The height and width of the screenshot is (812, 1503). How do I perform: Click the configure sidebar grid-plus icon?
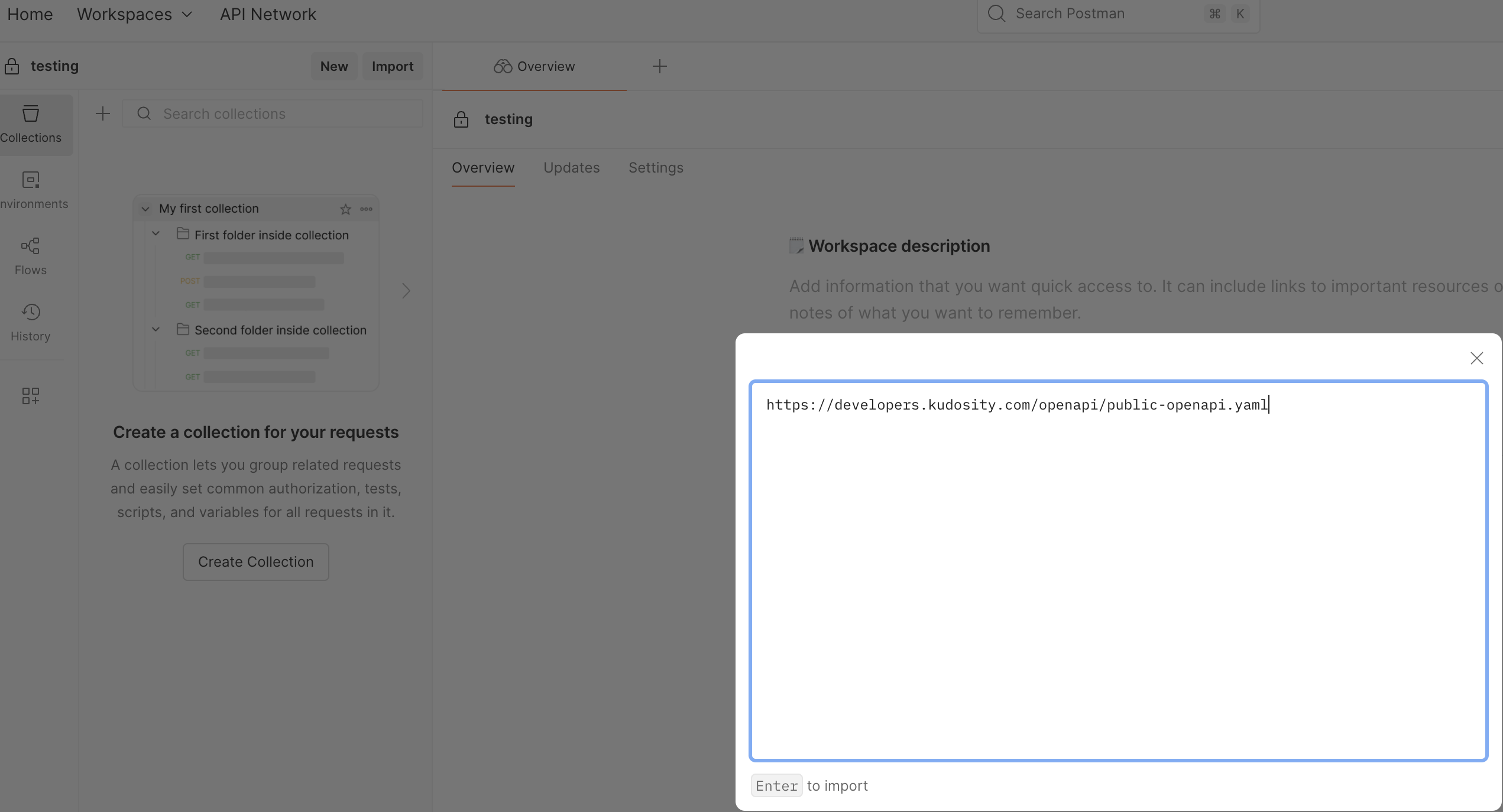[x=31, y=396]
